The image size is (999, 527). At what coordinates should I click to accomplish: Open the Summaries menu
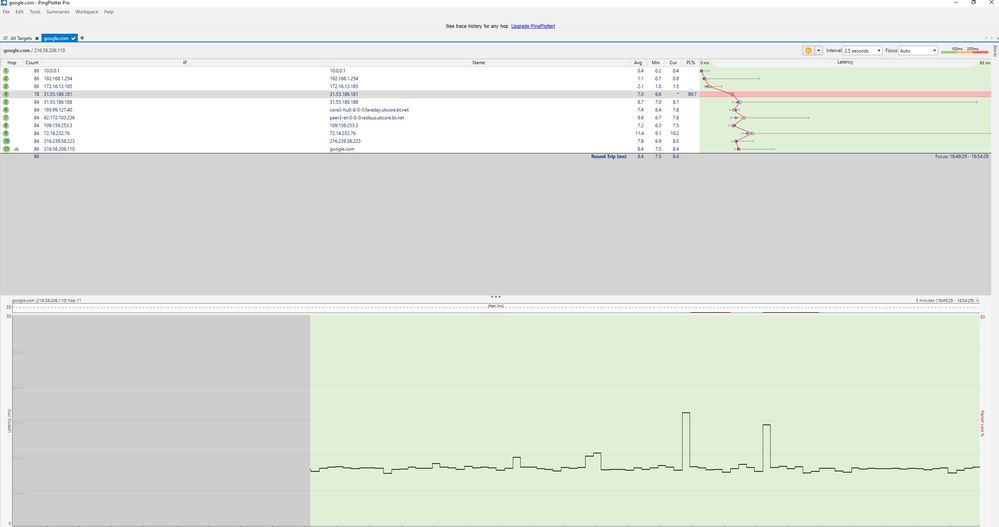pyautogui.click(x=57, y=12)
